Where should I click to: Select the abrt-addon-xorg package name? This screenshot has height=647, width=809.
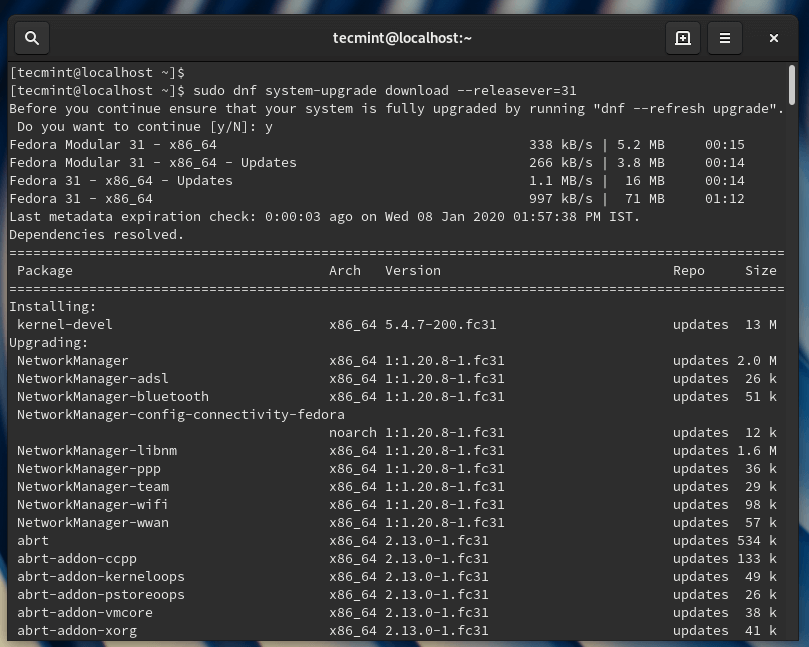click(x=77, y=631)
